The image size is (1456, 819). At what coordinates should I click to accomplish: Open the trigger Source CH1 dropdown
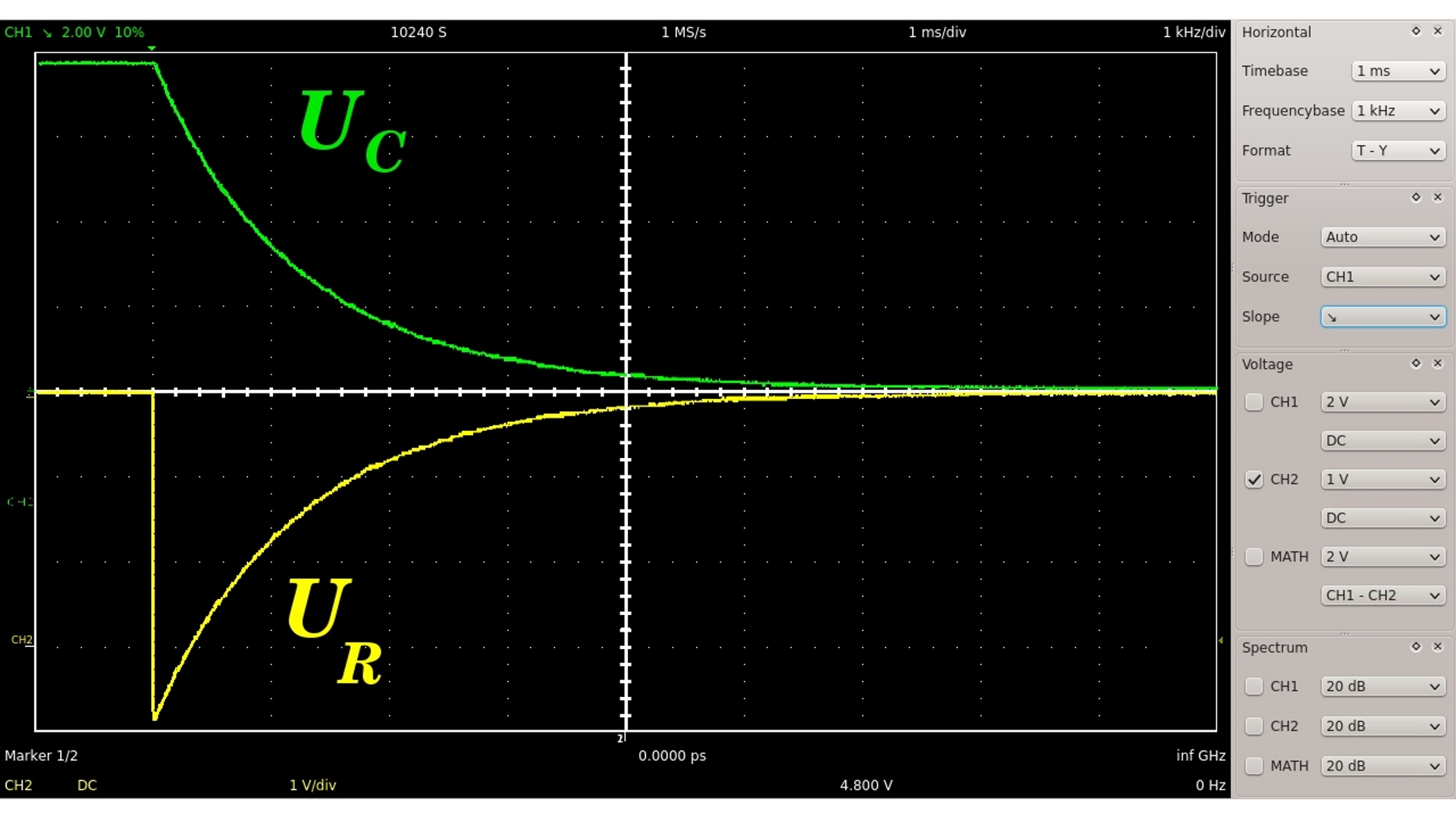[x=1382, y=278]
